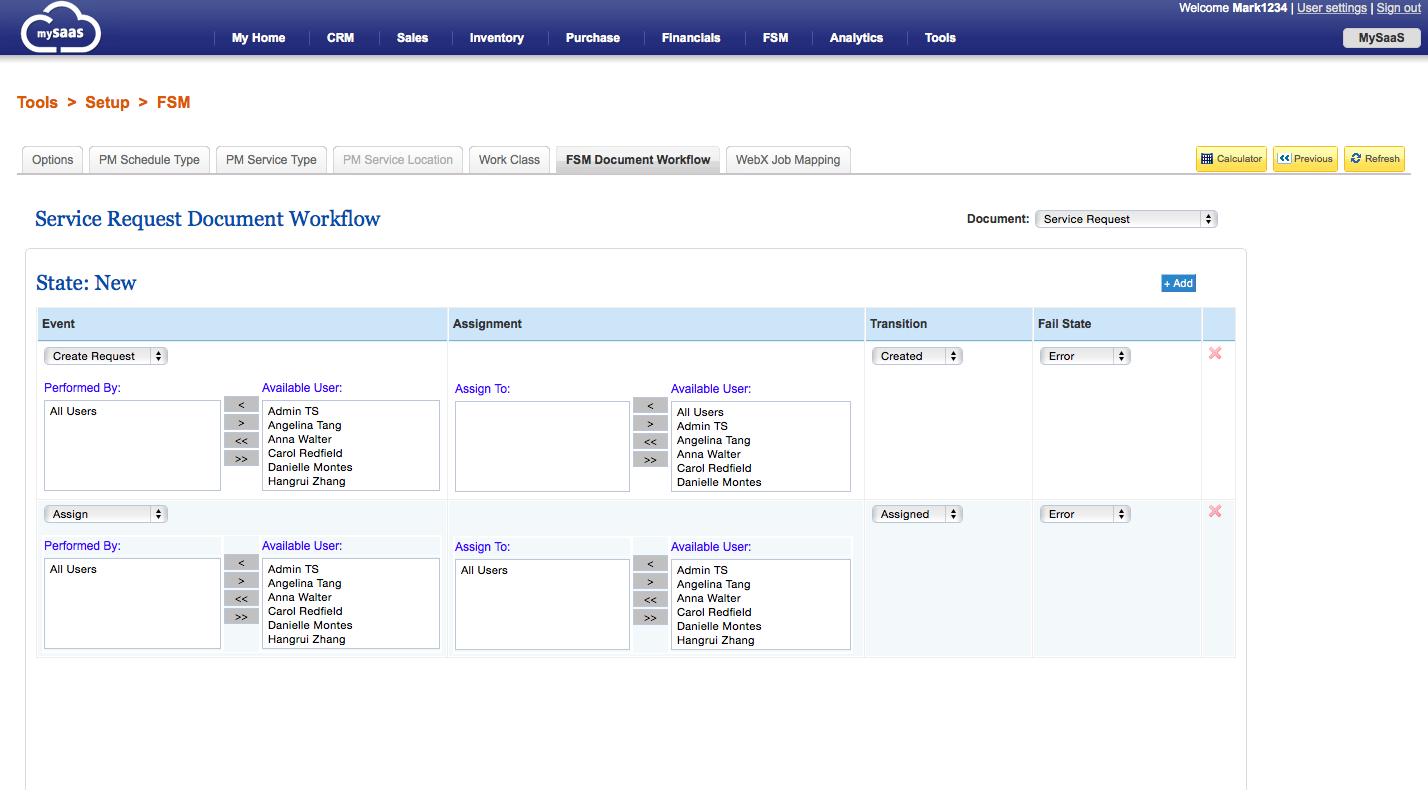Screen dimensions: 1428x790
Task: Open User settings link
Action: coord(1332,8)
